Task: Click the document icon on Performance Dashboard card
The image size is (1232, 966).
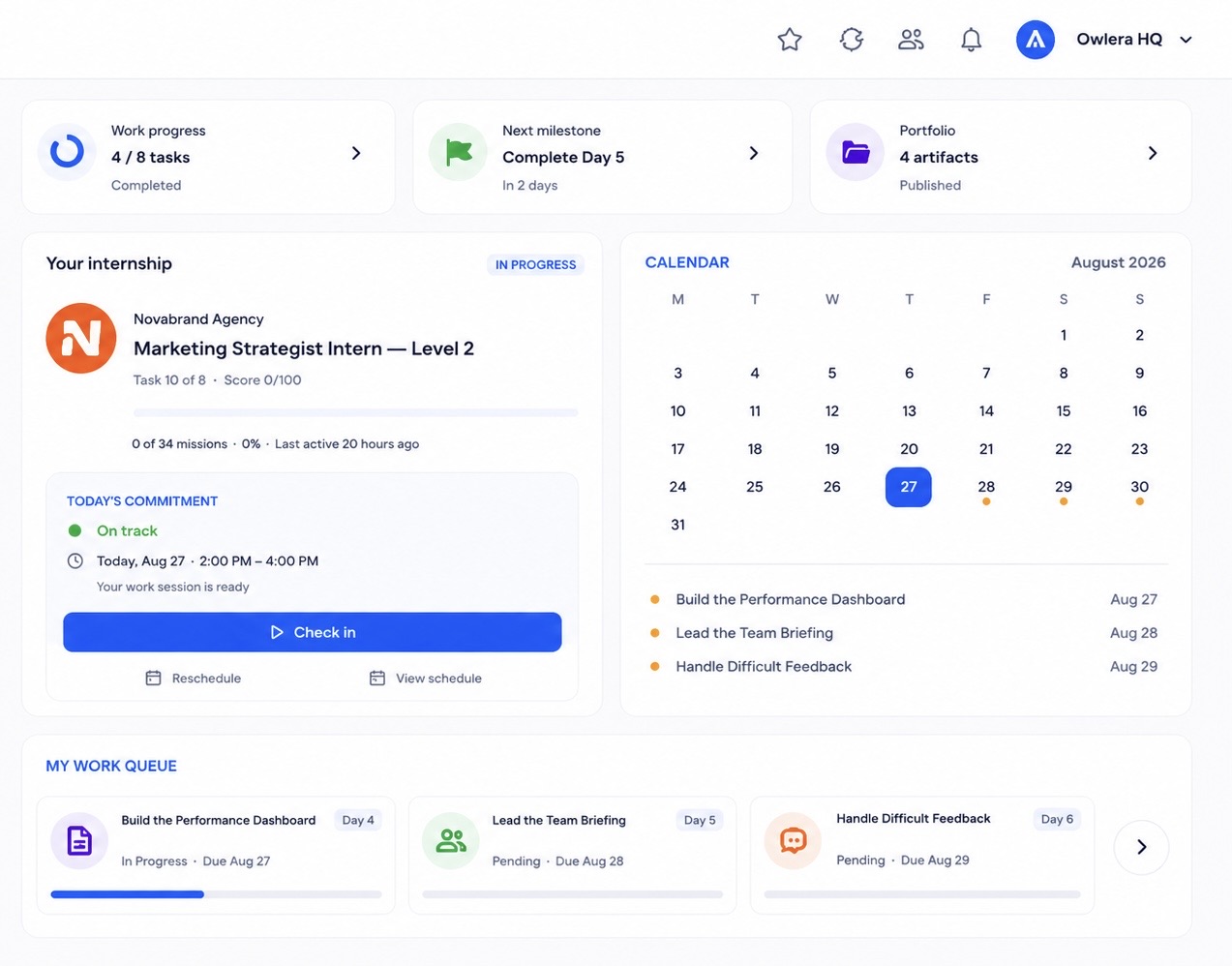Action: tap(79, 841)
